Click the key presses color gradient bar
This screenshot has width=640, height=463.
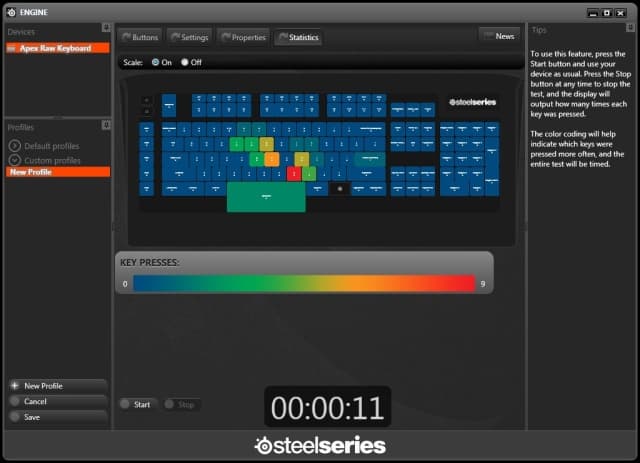(x=304, y=284)
